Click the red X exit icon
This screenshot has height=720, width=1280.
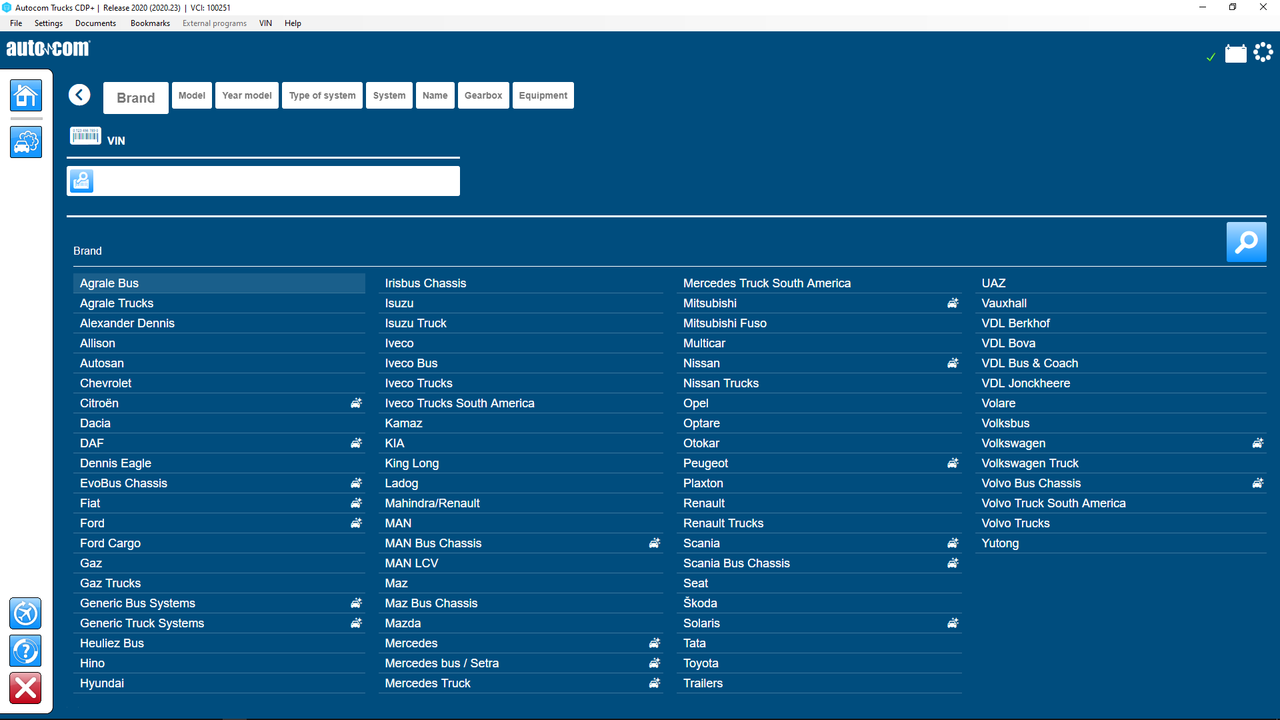pos(26,688)
